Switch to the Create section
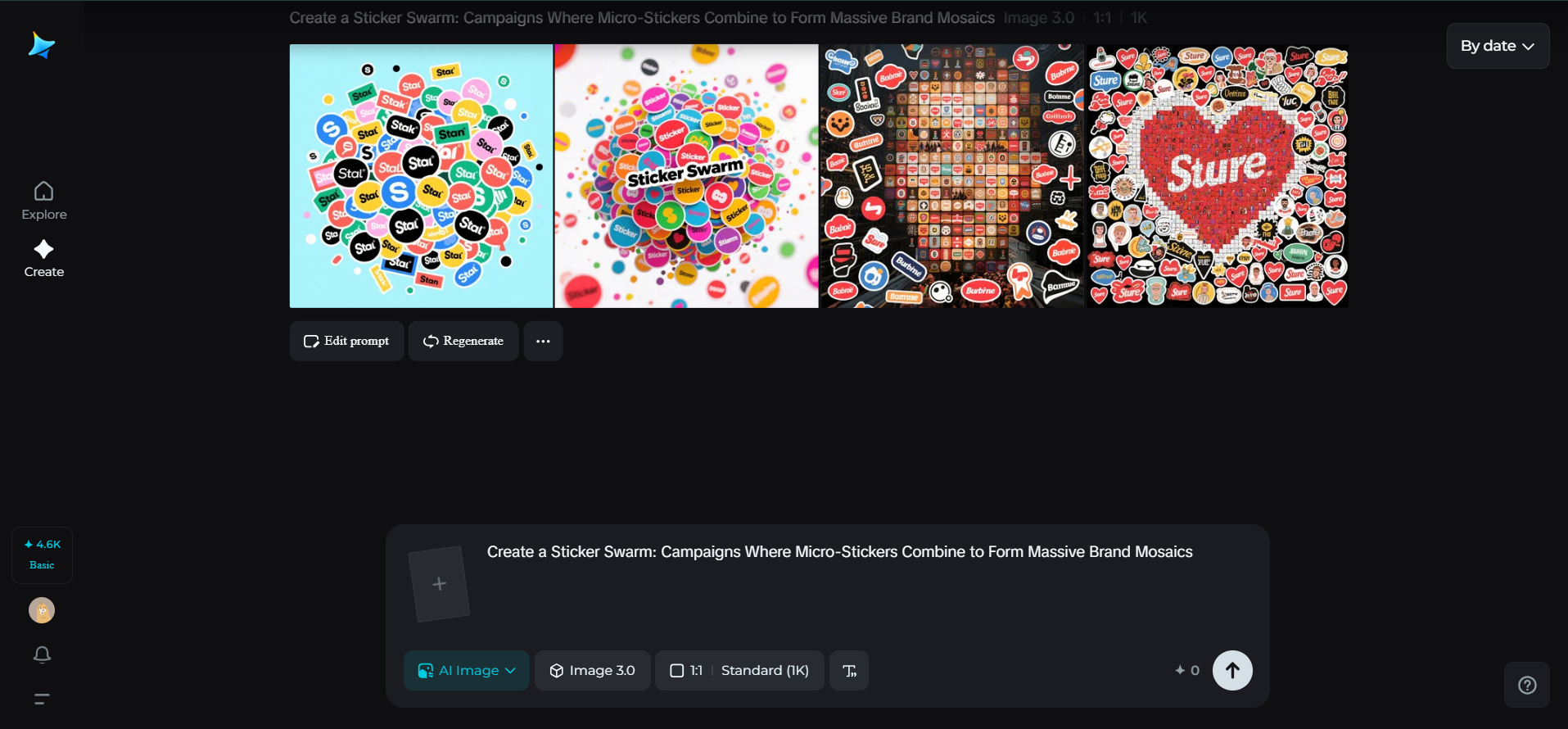The width and height of the screenshot is (1568, 729). 44,259
